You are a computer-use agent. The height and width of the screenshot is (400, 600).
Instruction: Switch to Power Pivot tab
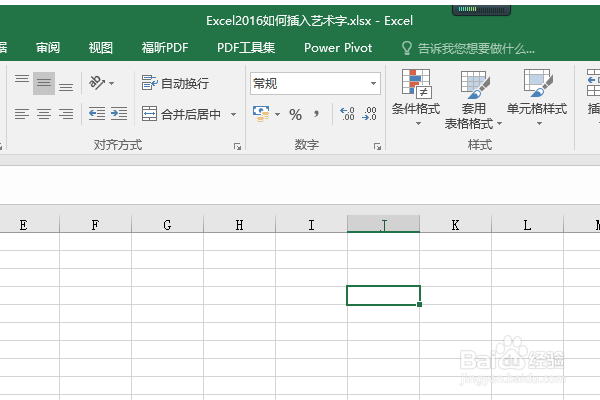(x=338, y=48)
